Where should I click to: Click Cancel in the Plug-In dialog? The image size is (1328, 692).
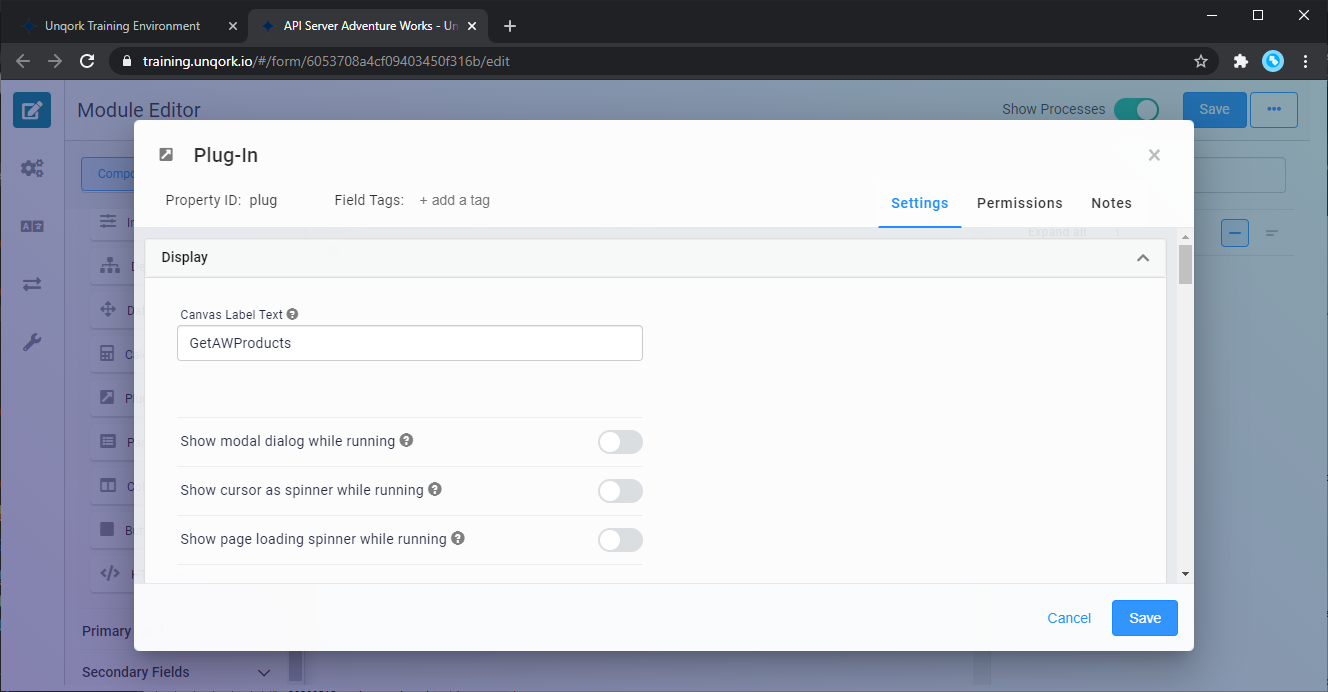[x=1069, y=618]
